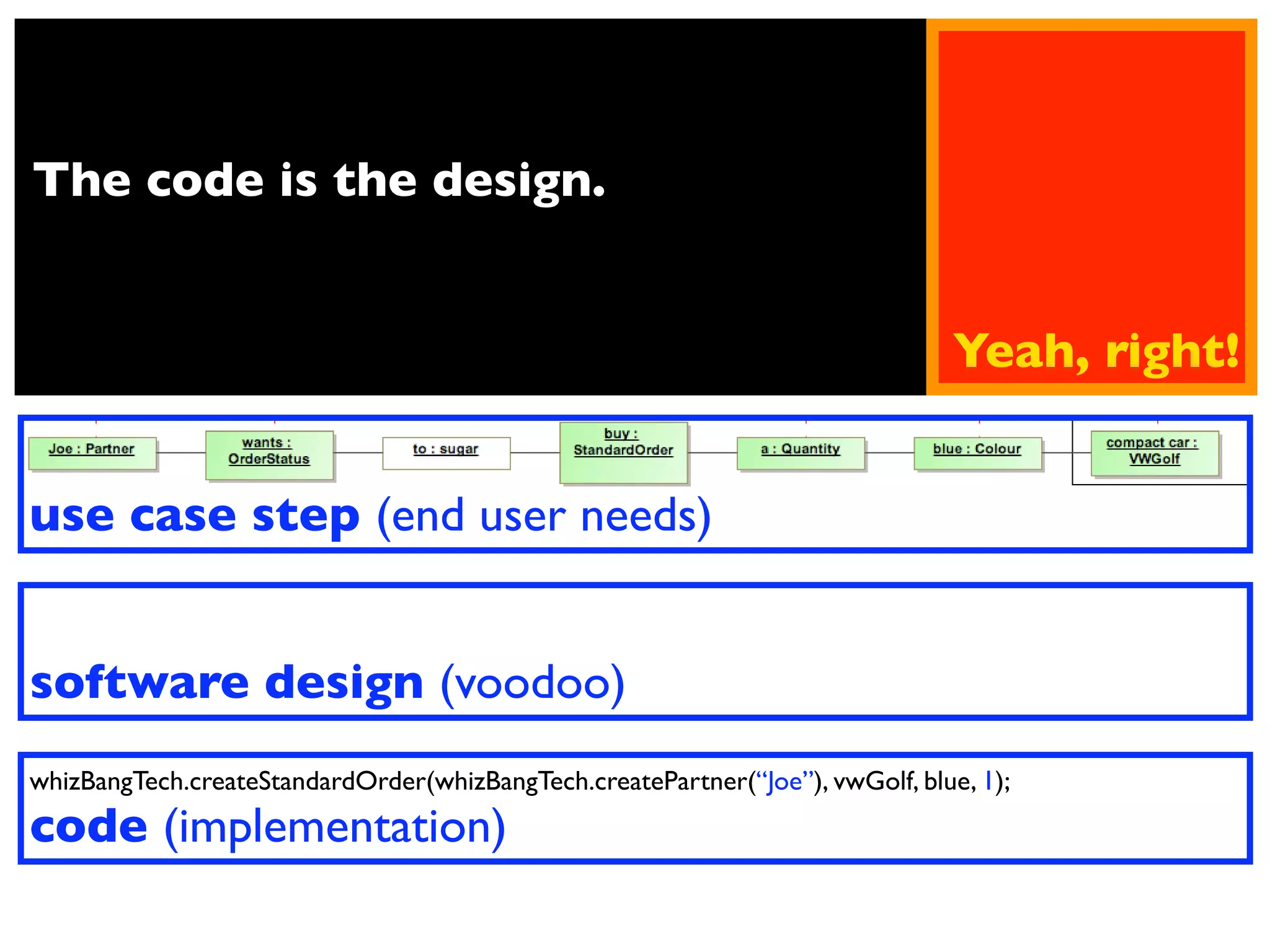This screenshot has height=952, width=1270.
Task: Select the 'blue : Colour' box
Action: pyautogui.click(x=977, y=454)
